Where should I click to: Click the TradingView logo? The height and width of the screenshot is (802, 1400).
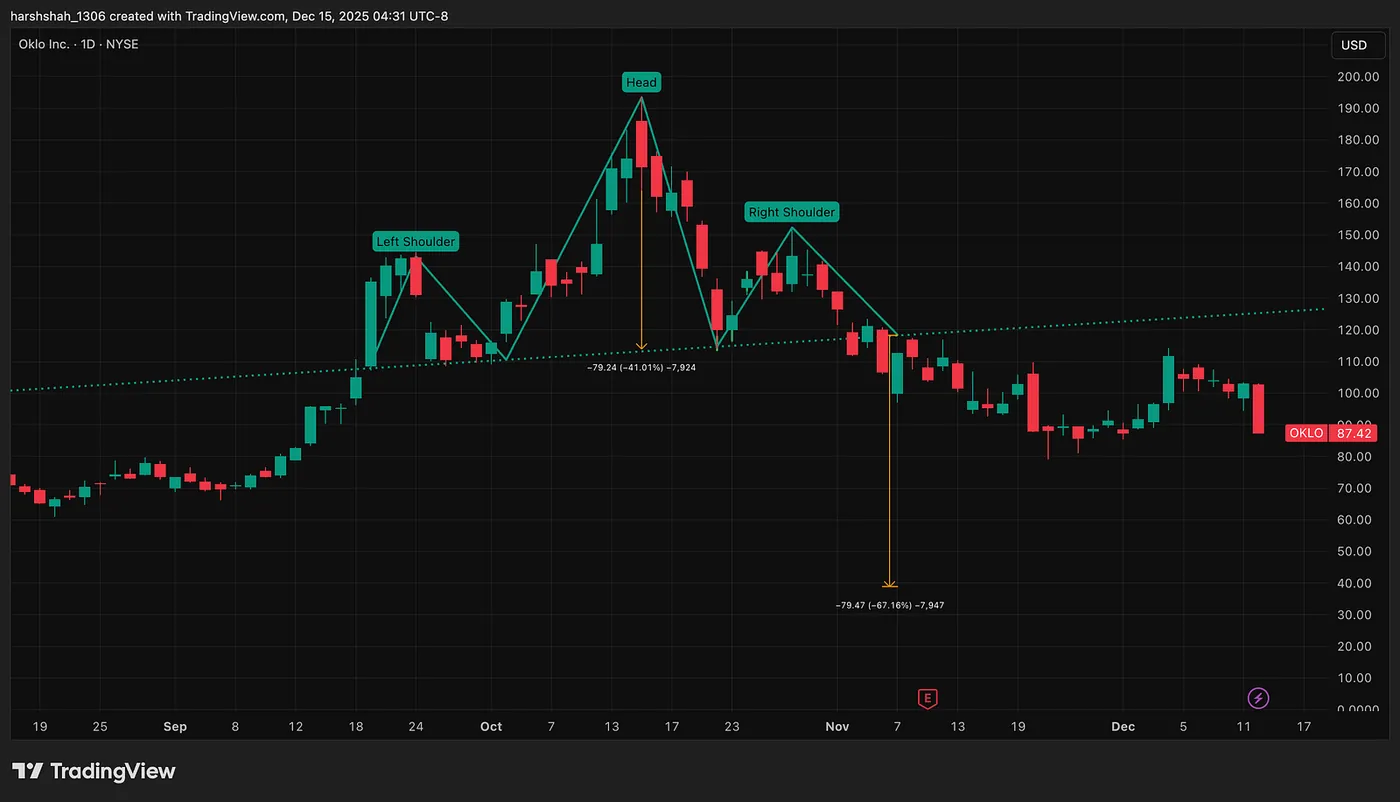[x=94, y=771]
